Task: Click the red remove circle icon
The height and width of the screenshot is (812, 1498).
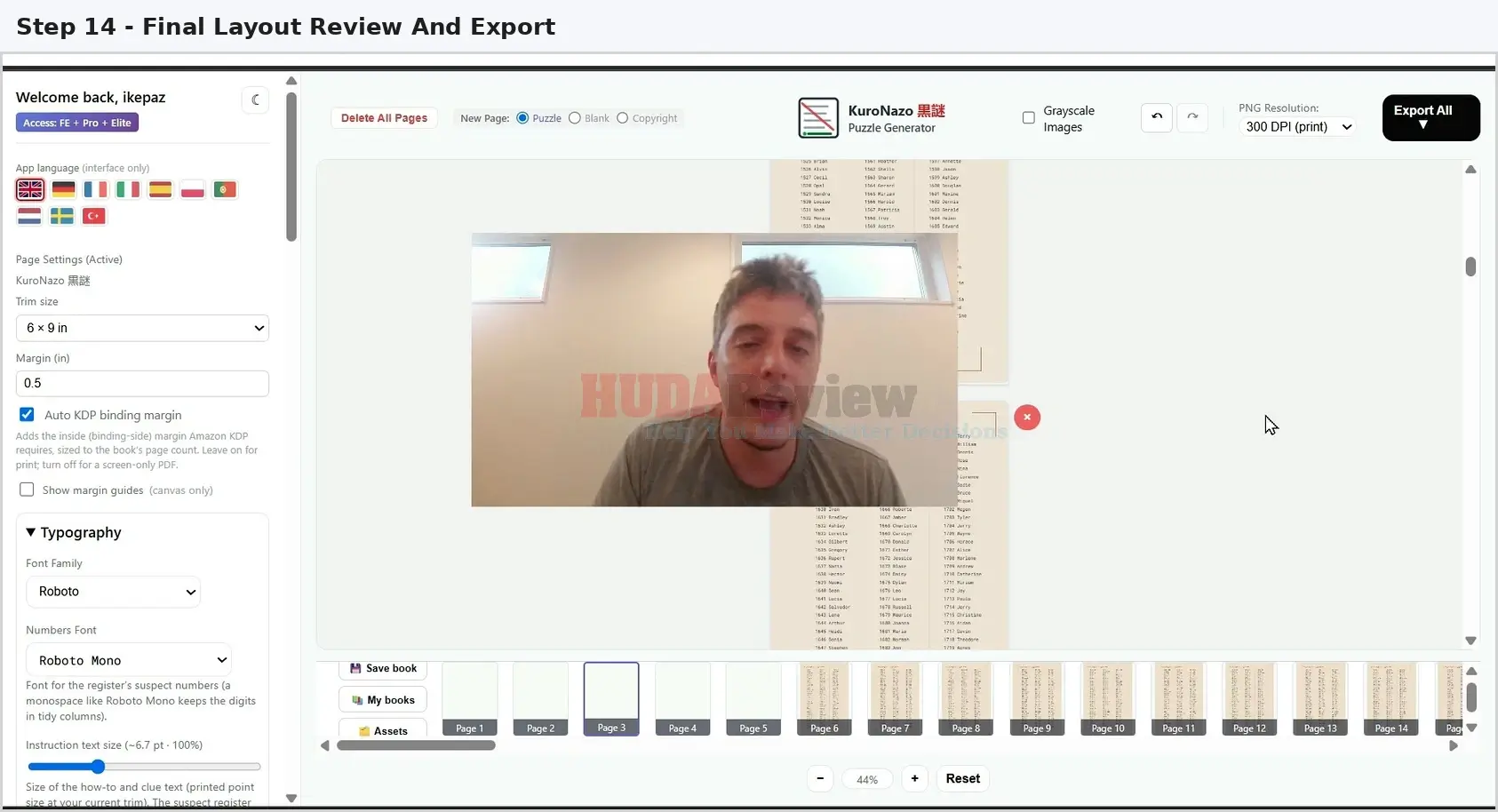Action: (1027, 417)
